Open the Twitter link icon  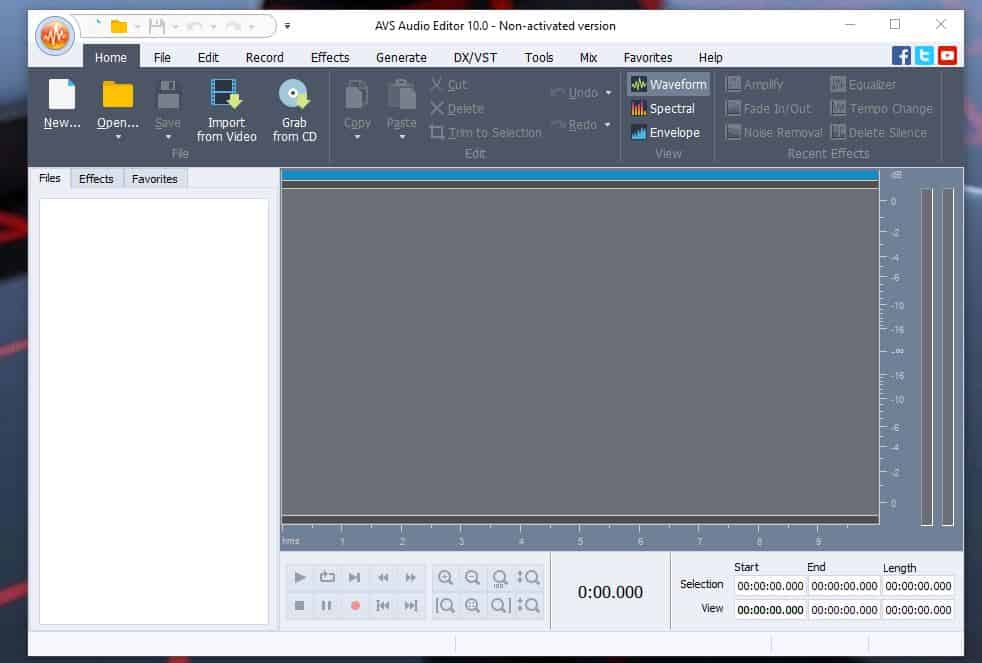(924, 56)
